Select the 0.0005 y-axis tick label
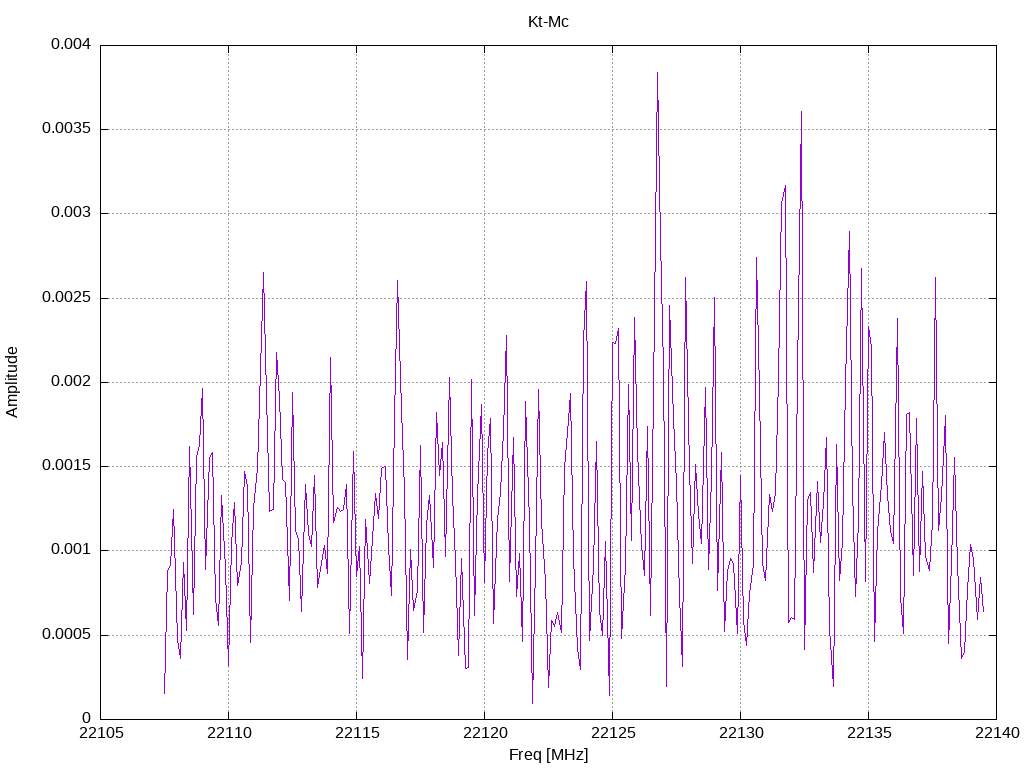Viewport: 1024px width, 768px height. point(66,635)
